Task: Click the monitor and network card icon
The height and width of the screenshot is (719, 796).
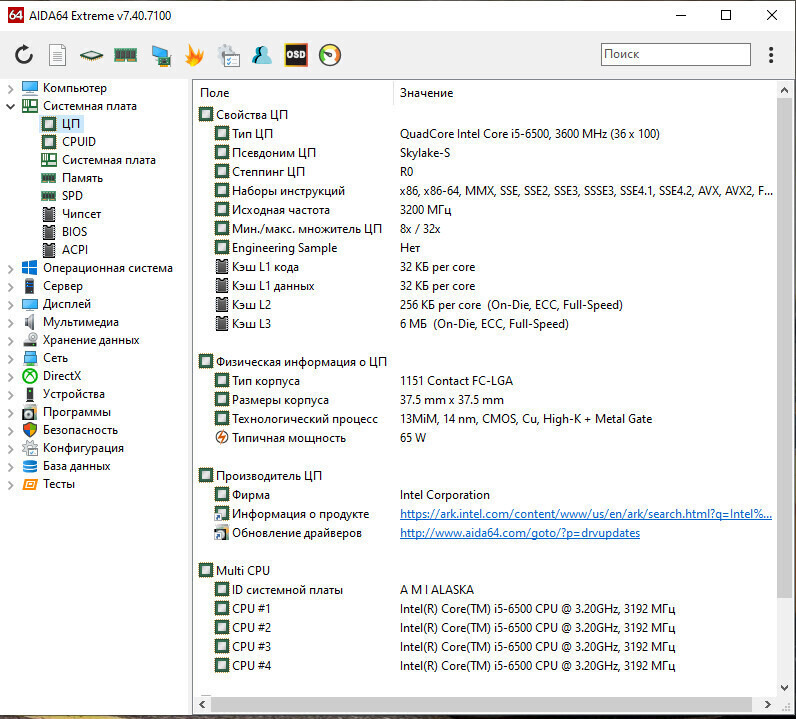Action: (x=160, y=55)
